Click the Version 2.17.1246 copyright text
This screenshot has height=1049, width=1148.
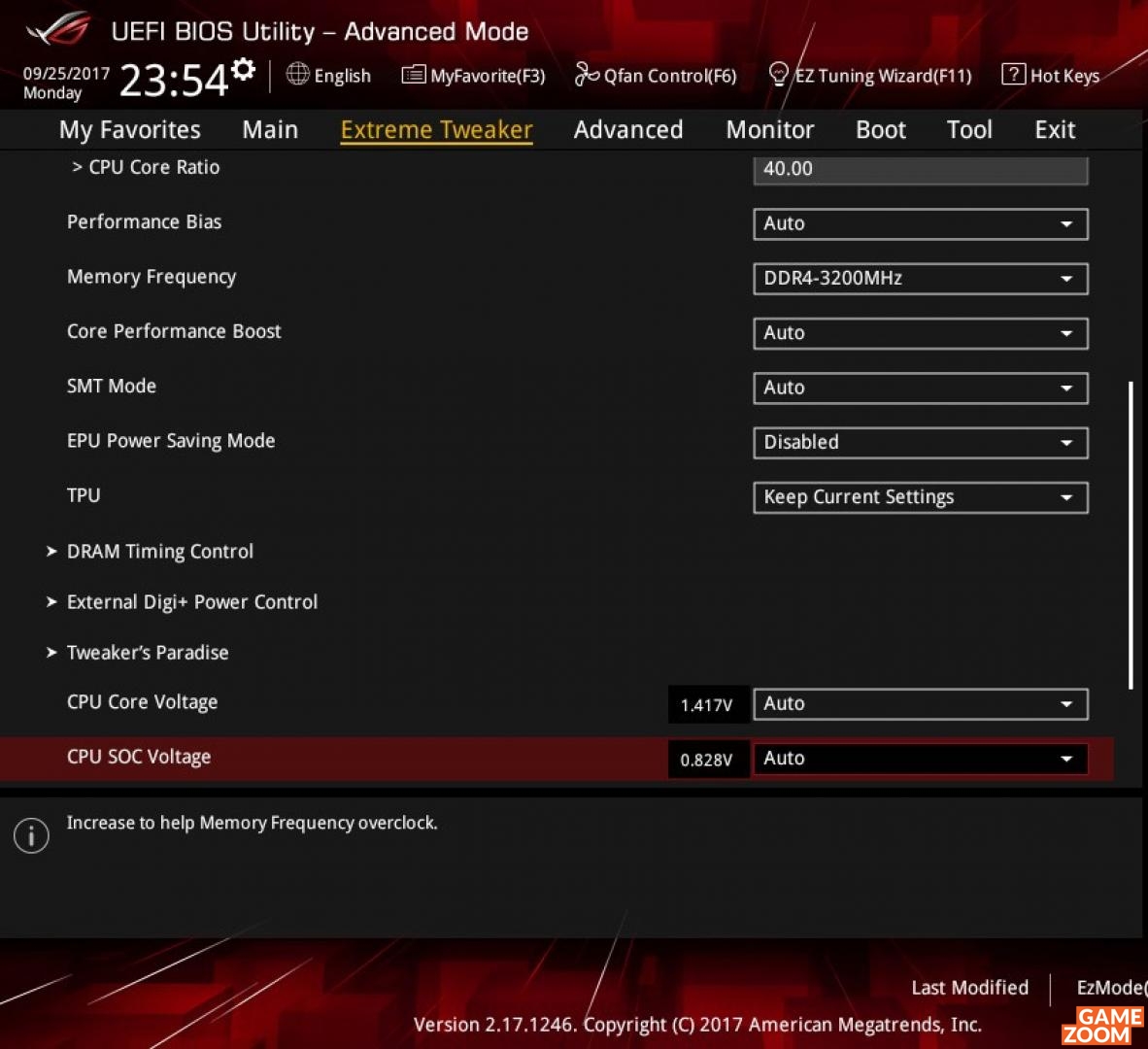pos(697,1025)
